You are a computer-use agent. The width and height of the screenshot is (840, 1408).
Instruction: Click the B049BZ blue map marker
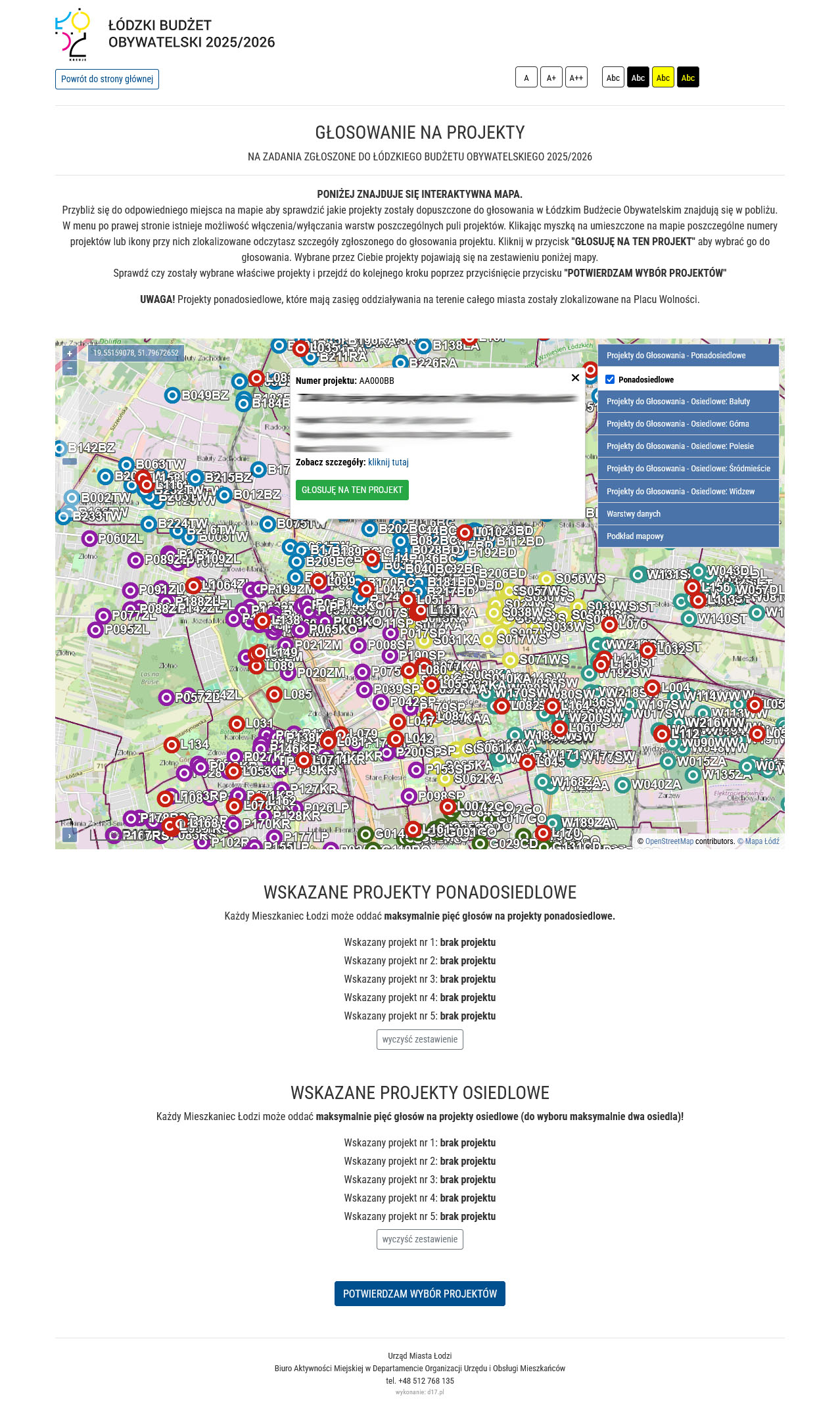(172, 395)
